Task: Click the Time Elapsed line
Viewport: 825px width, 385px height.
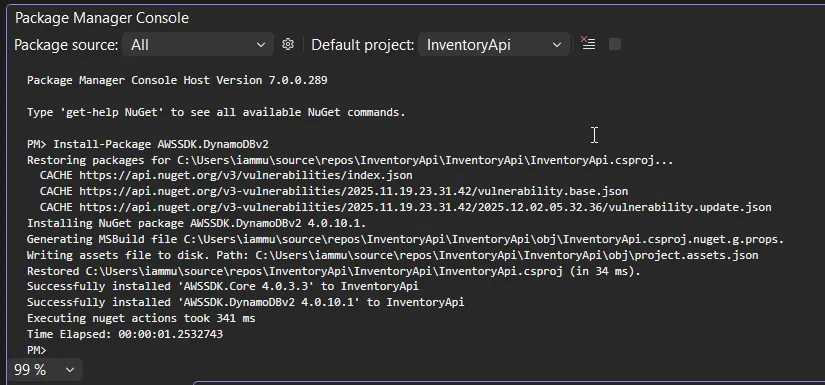Action: [125, 334]
